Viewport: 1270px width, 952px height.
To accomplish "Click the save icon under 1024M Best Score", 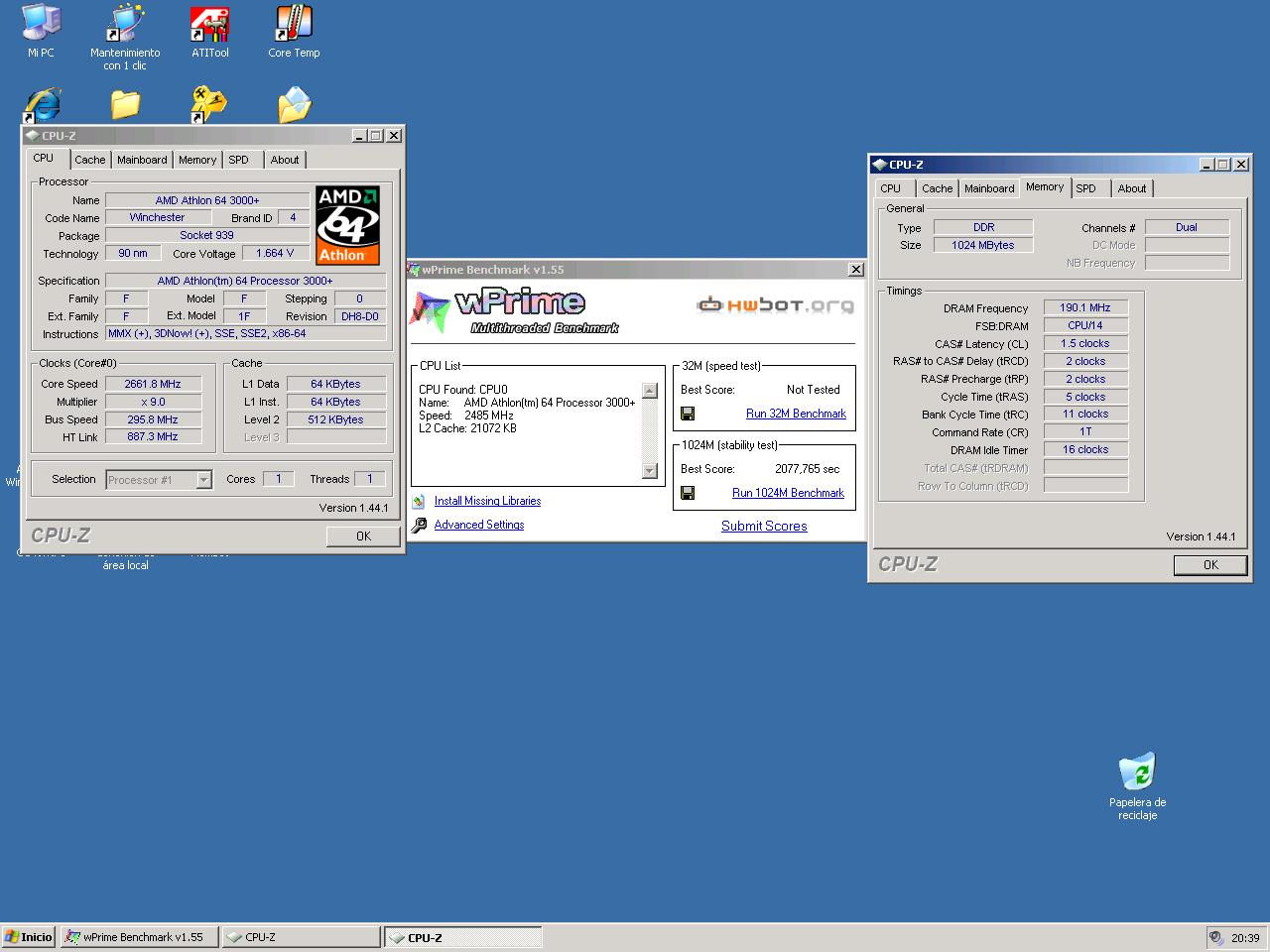I will [688, 493].
